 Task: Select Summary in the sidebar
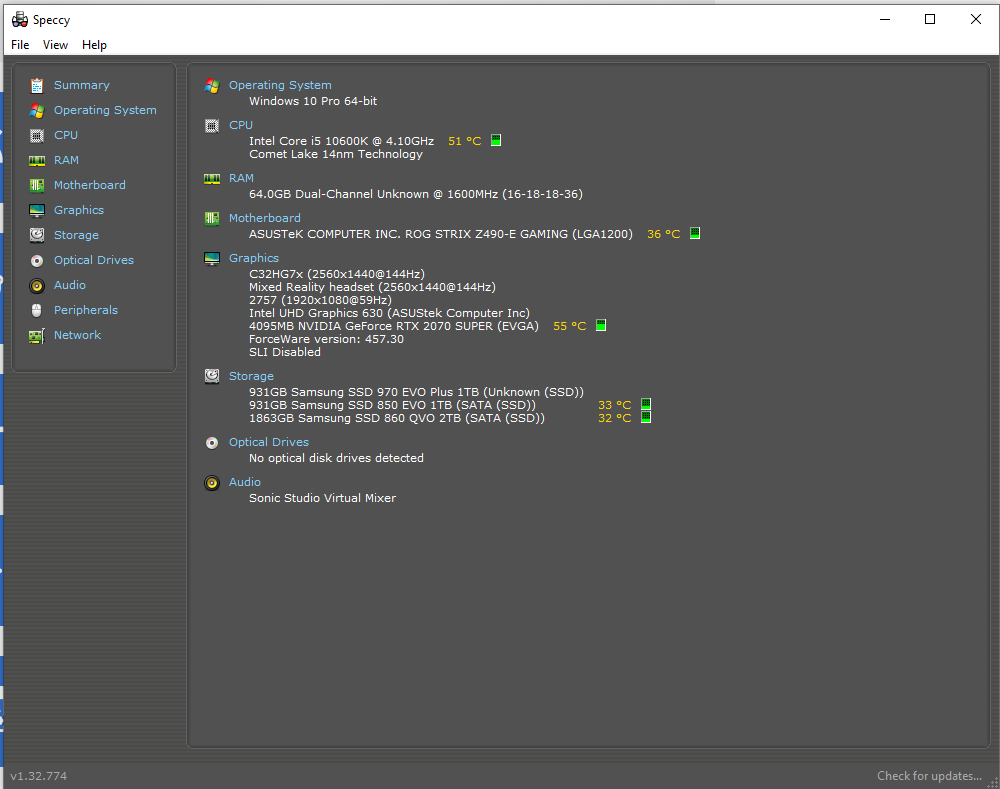82,85
